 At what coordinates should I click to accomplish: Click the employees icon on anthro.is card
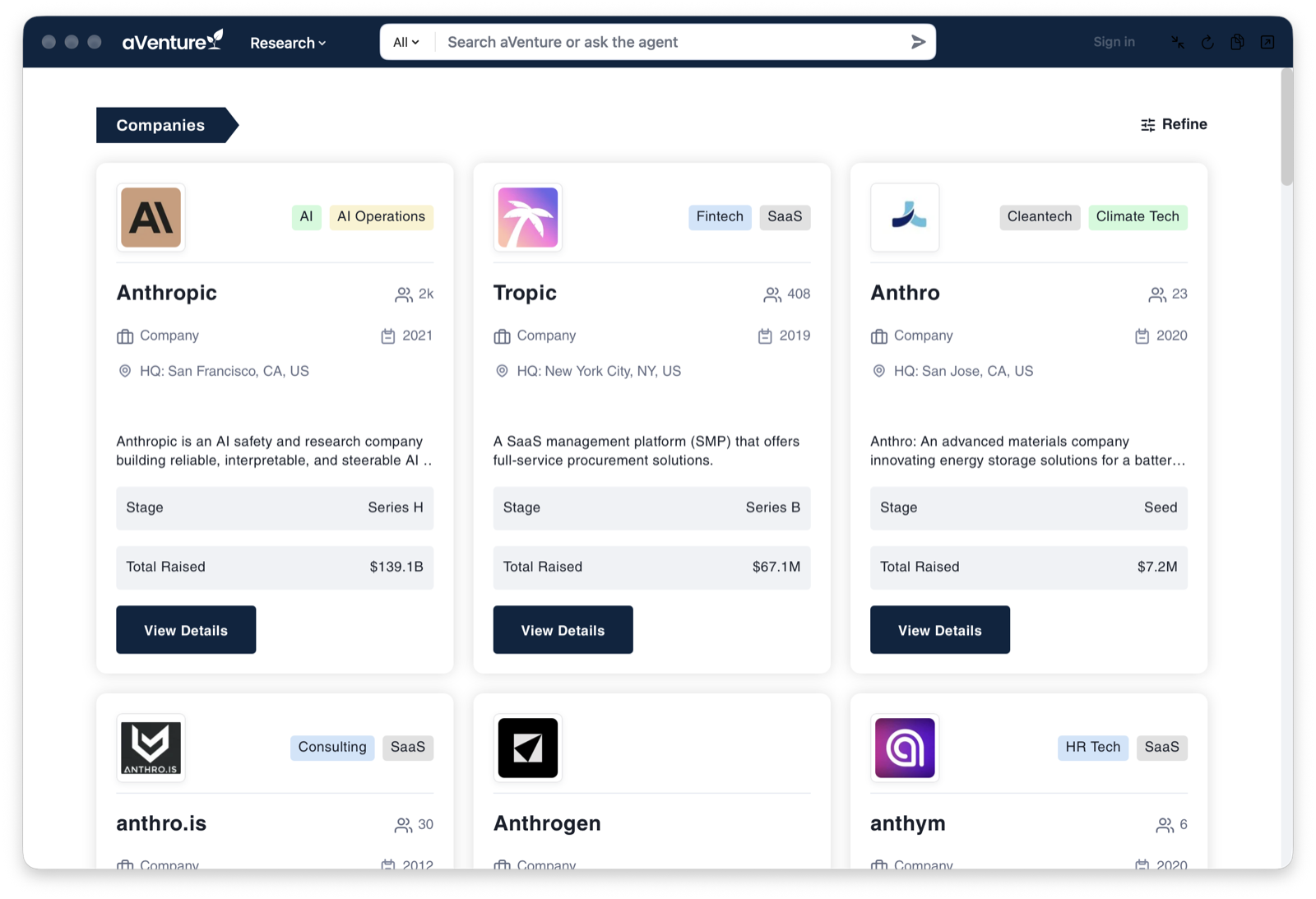(x=403, y=825)
